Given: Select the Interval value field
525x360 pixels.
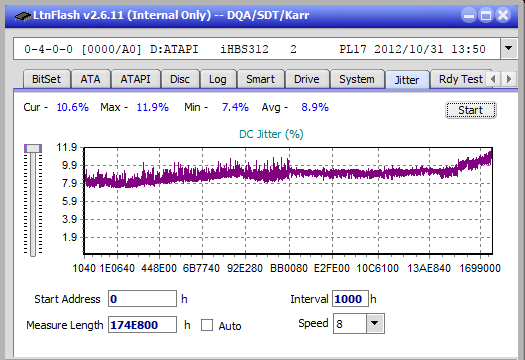Looking at the screenshot, I should (350, 299).
